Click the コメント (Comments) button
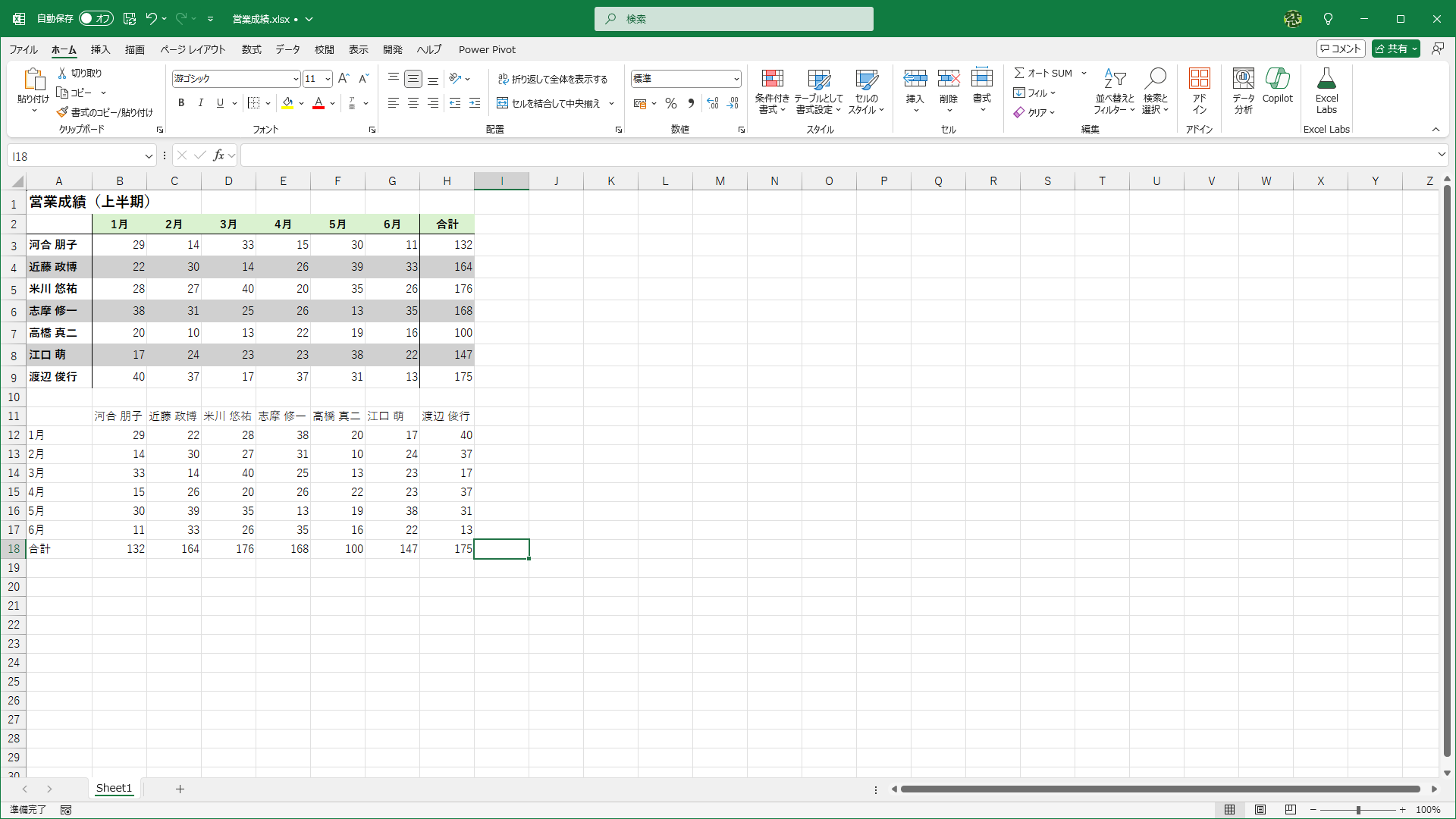 1341,49
